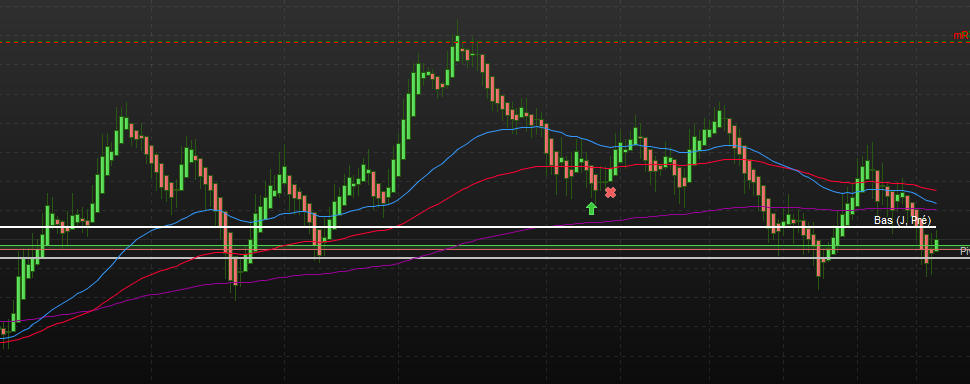
Task: Select the green horizontal level line
Action: point(485,246)
